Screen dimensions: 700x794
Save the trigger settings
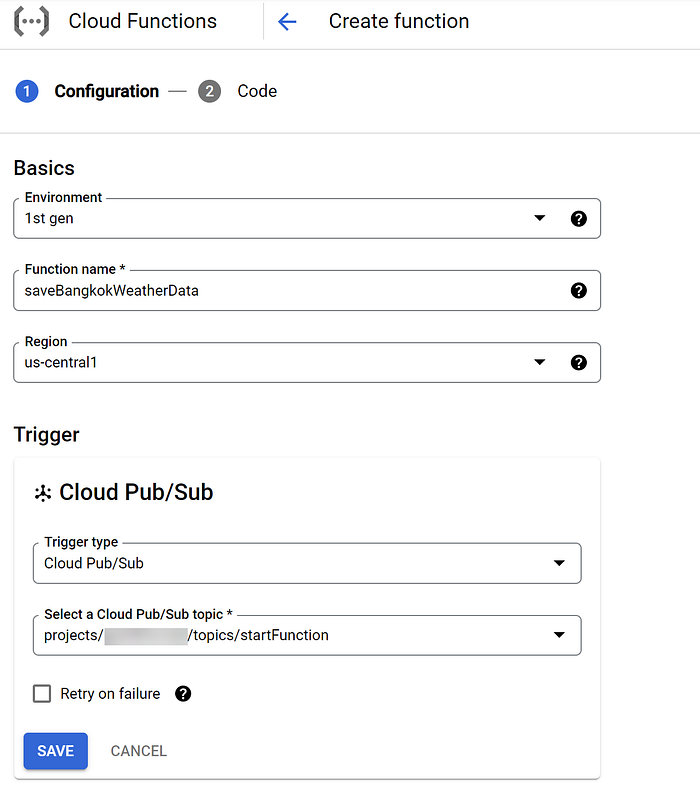coord(56,751)
